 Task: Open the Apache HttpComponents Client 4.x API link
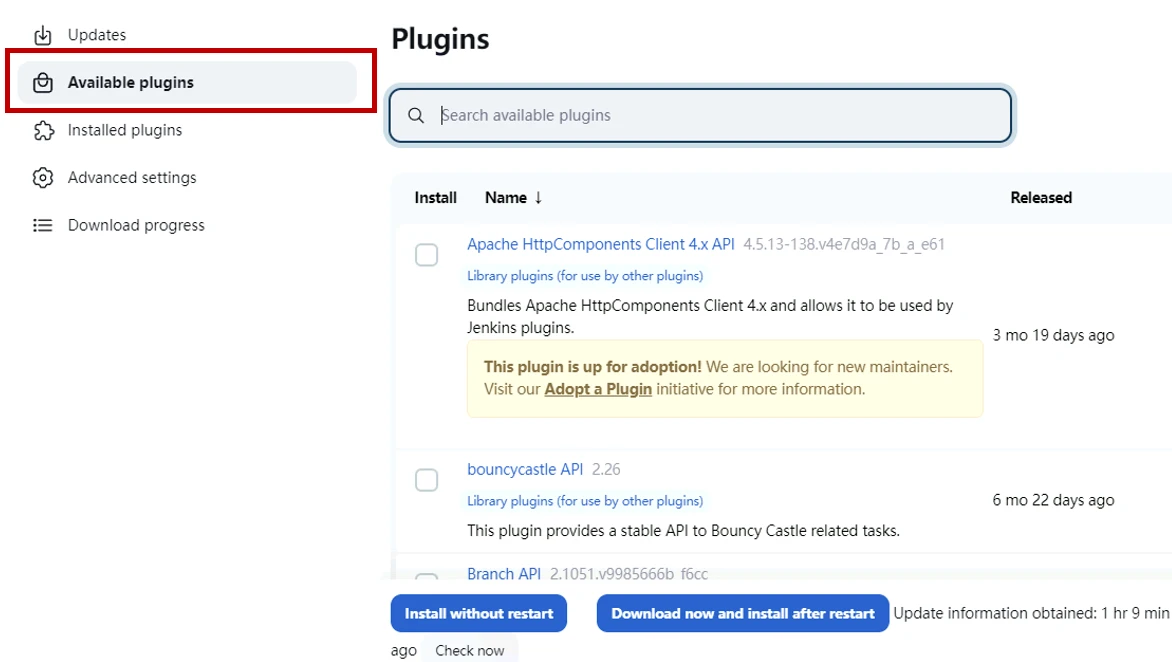click(x=600, y=244)
